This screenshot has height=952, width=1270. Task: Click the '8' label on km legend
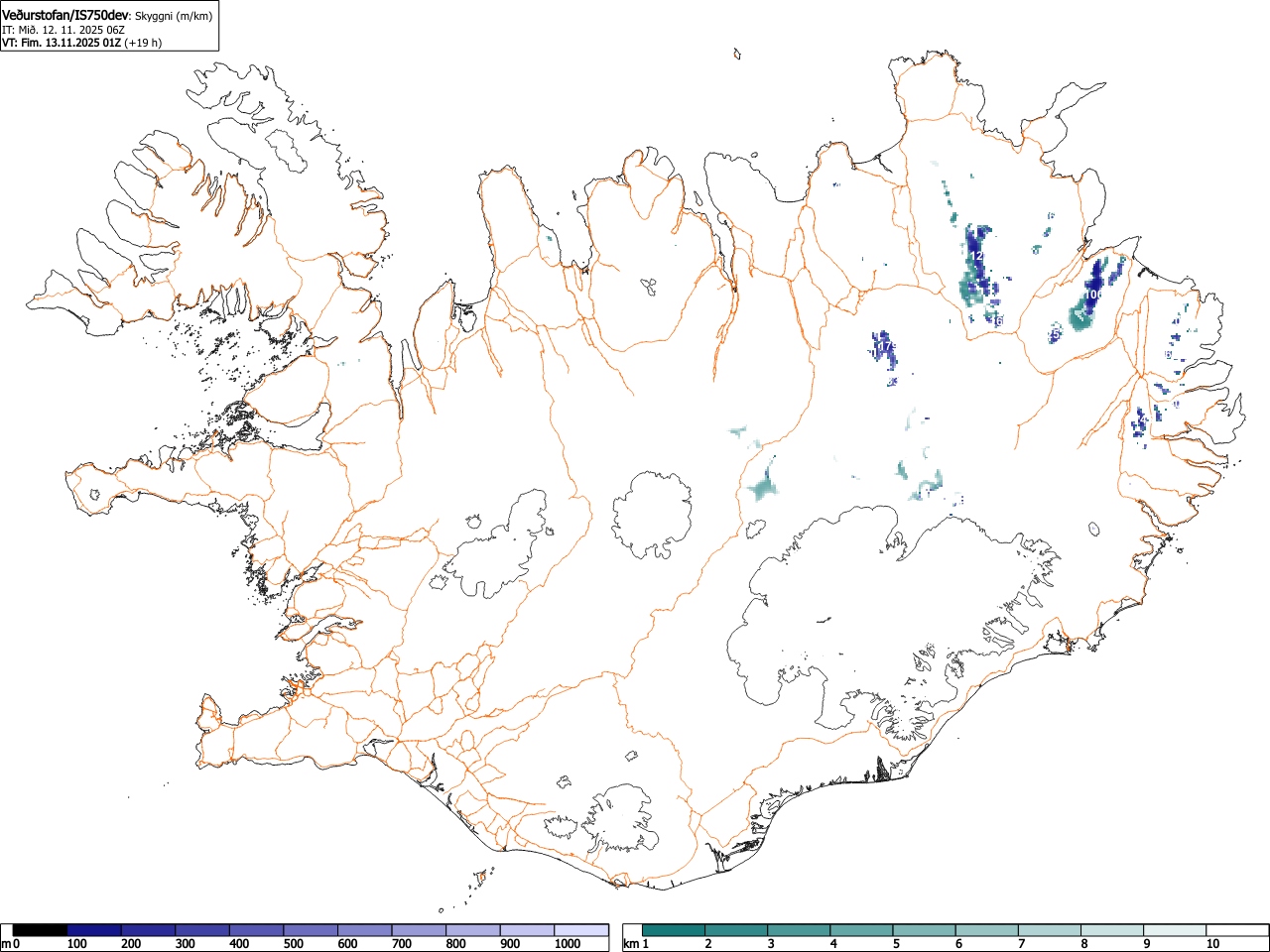point(1083,944)
